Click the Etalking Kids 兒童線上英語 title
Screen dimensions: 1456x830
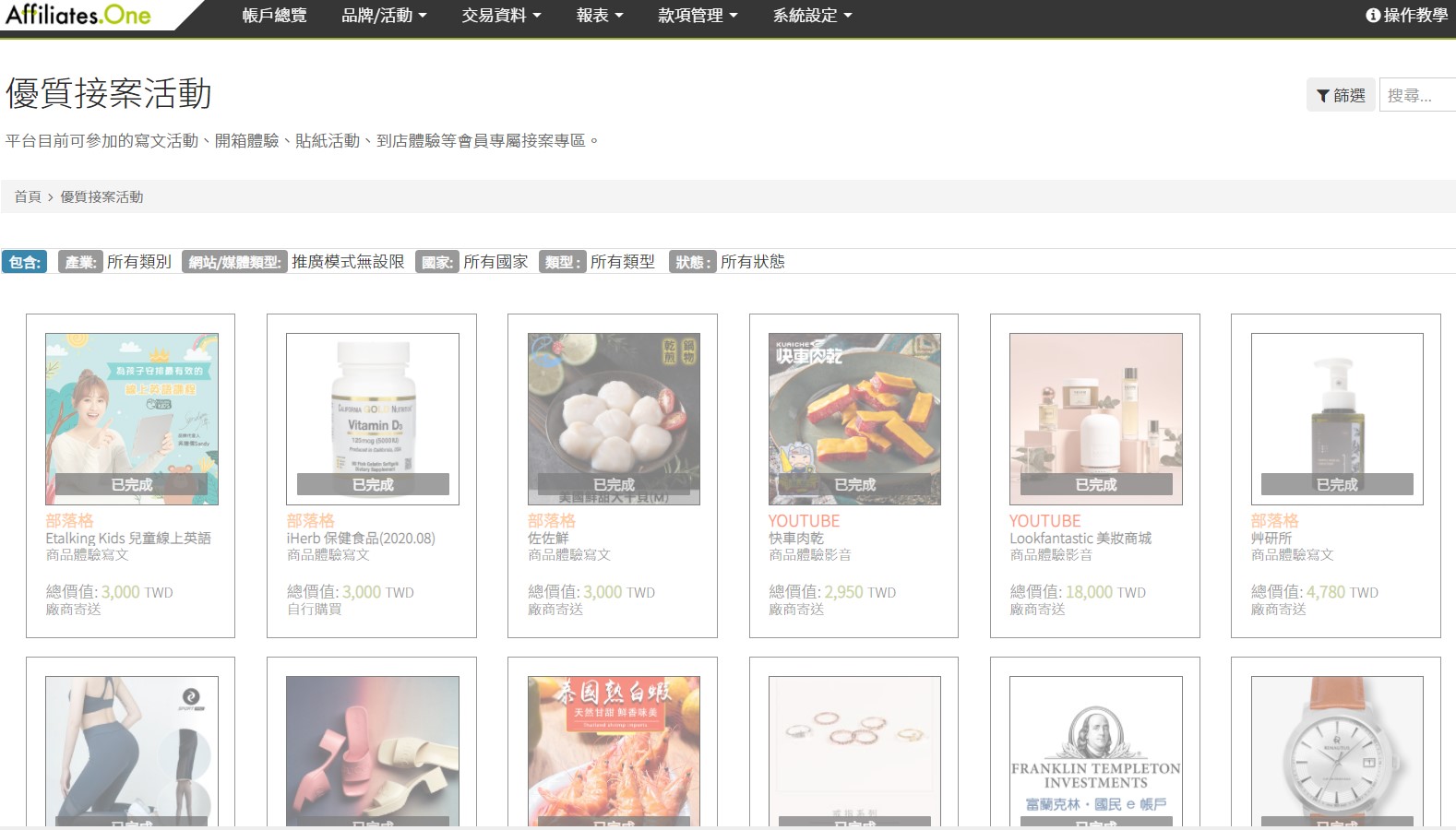pos(128,538)
